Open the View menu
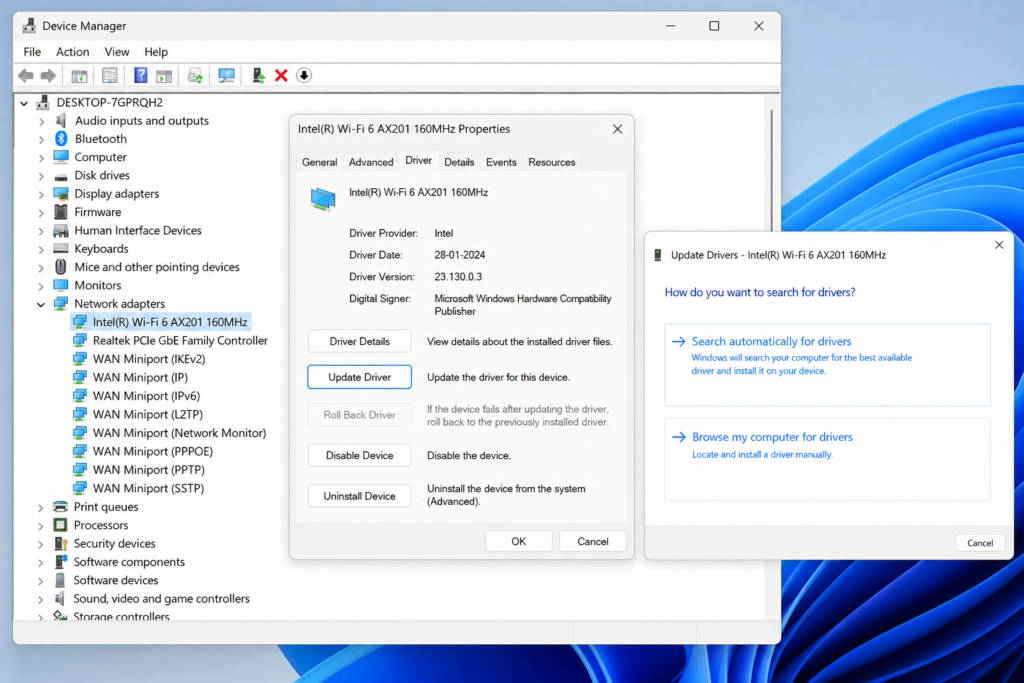The height and width of the screenshot is (683, 1024). 117,52
